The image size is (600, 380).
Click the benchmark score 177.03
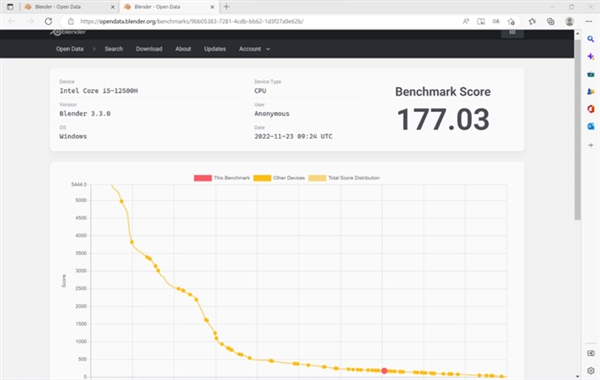pos(443,119)
